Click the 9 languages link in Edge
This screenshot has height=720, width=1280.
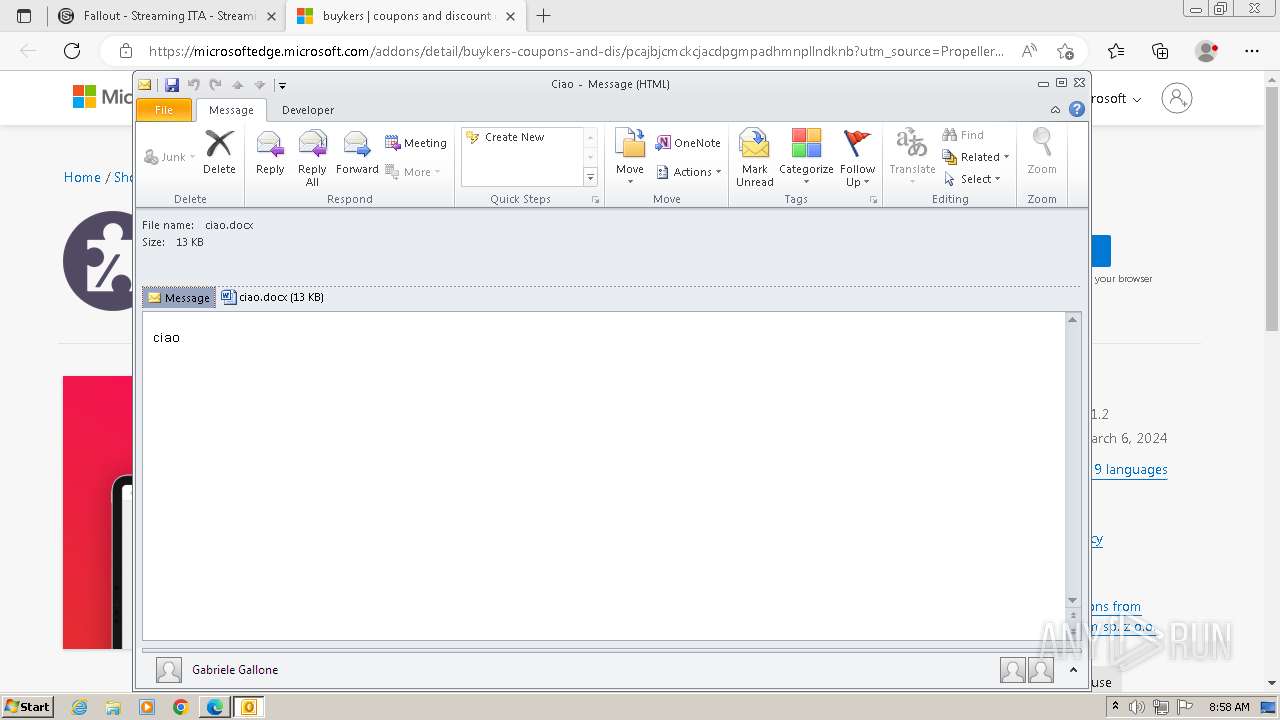click(x=1130, y=469)
